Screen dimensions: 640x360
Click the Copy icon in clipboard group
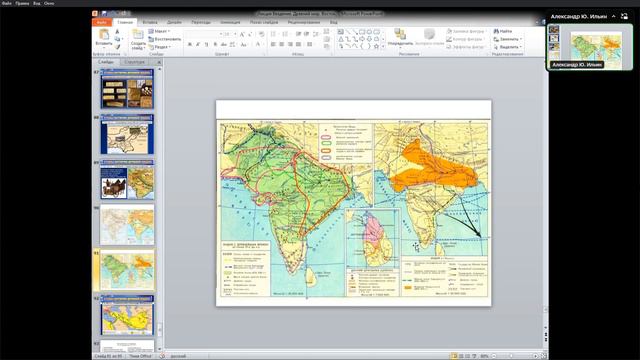117,39
